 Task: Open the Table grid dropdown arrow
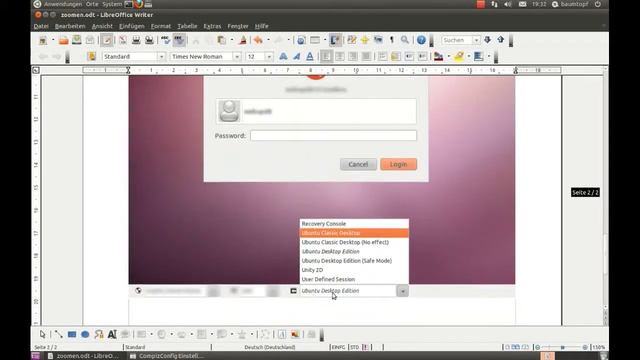[325, 40]
